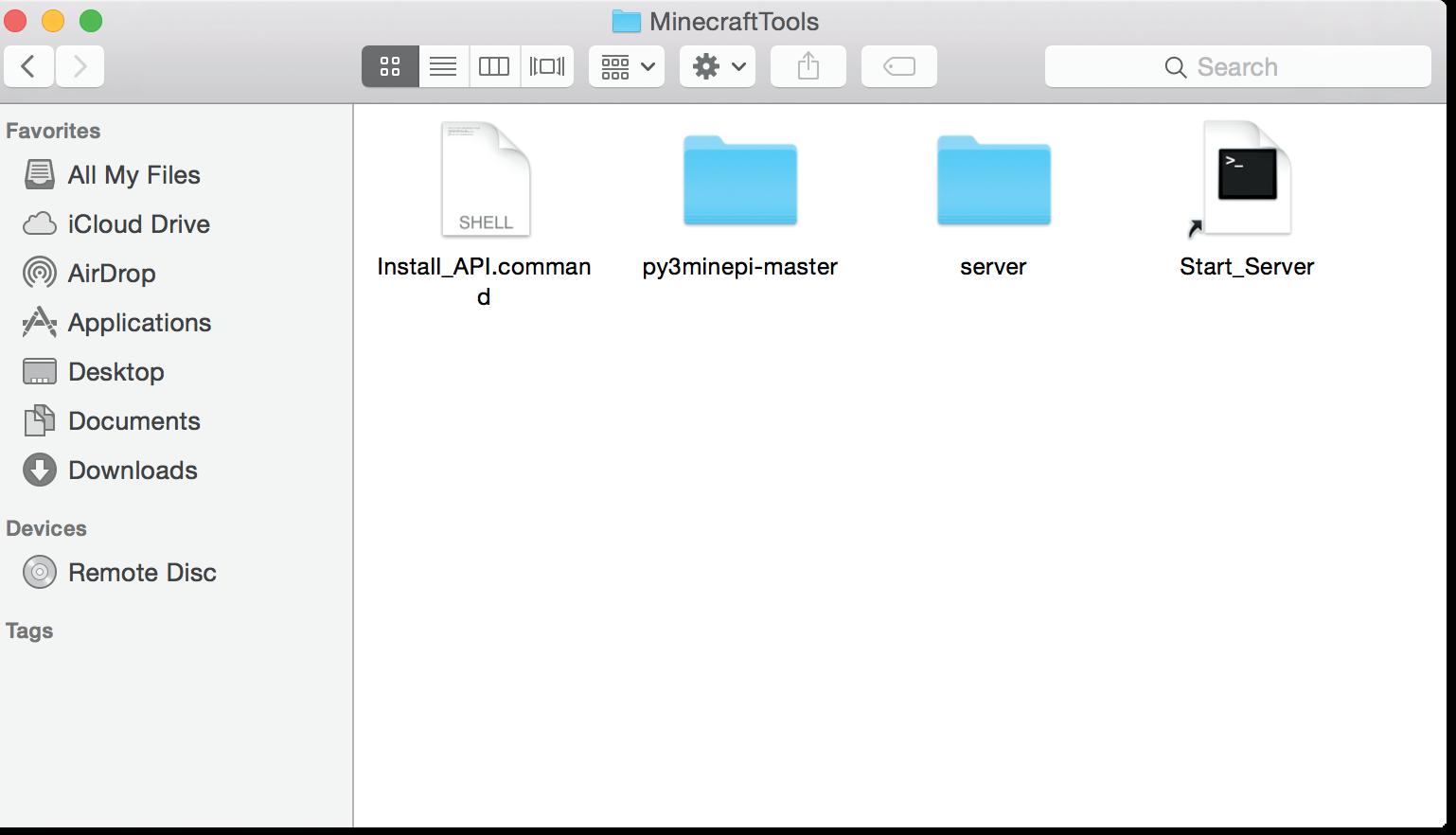1456x835 pixels.
Task: Click the Install_API.command file name
Action: [x=484, y=281]
